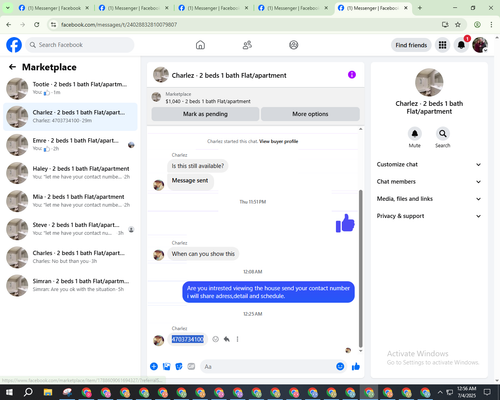Open the Friends icon in top bar
This screenshot has width=500, height=400.
(247, 45)
